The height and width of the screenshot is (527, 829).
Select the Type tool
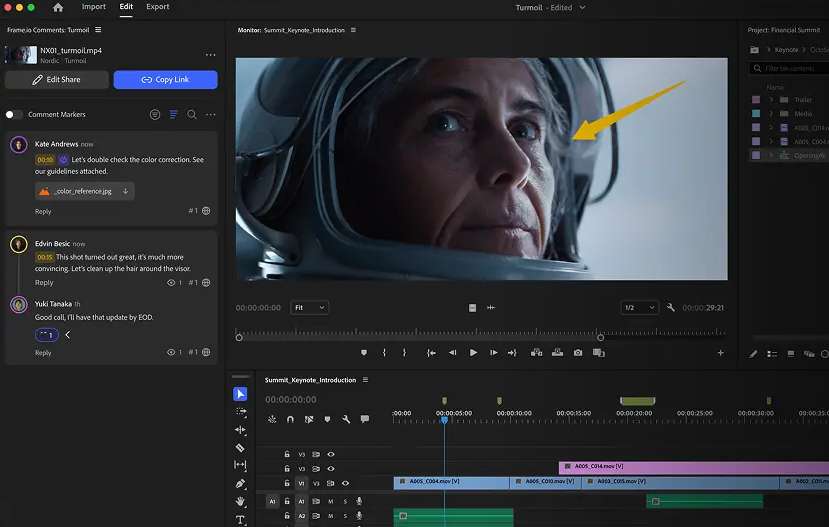[x=240, y=520]
